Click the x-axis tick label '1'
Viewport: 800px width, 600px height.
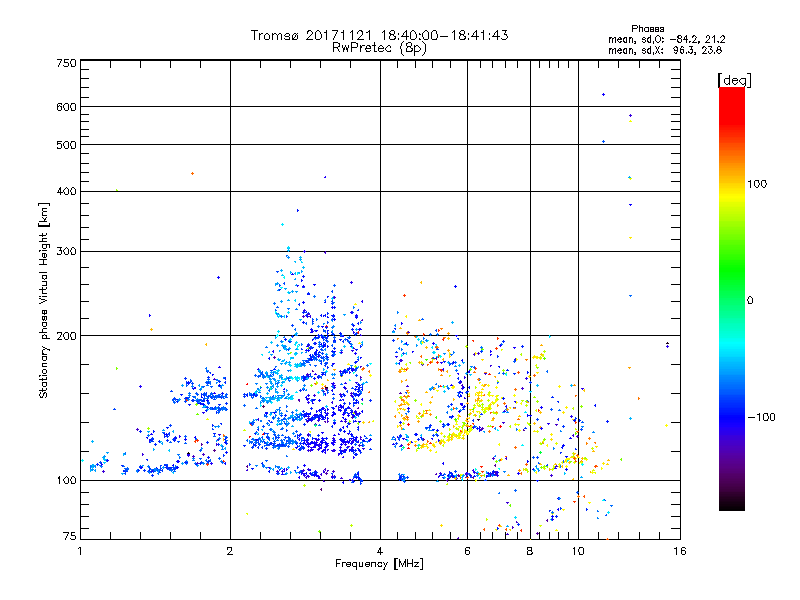click(x=80, y=551)
